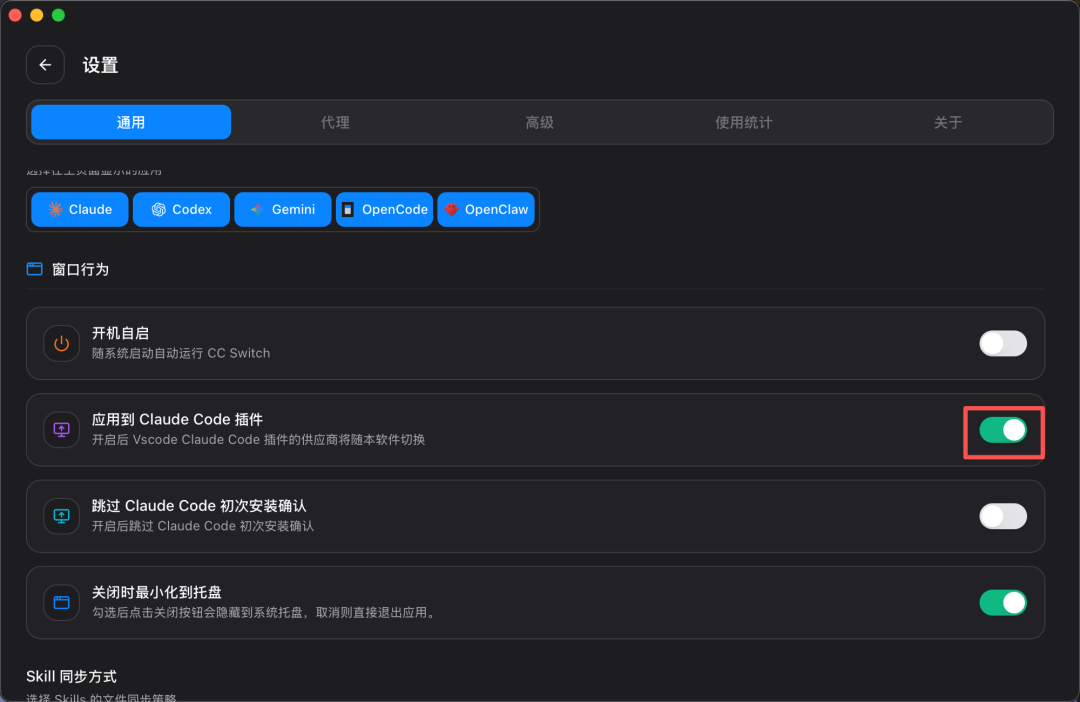Click the OpenClaw red logo icon
This screenshot has height=702, width=1080.
click(x=451, y=209)
